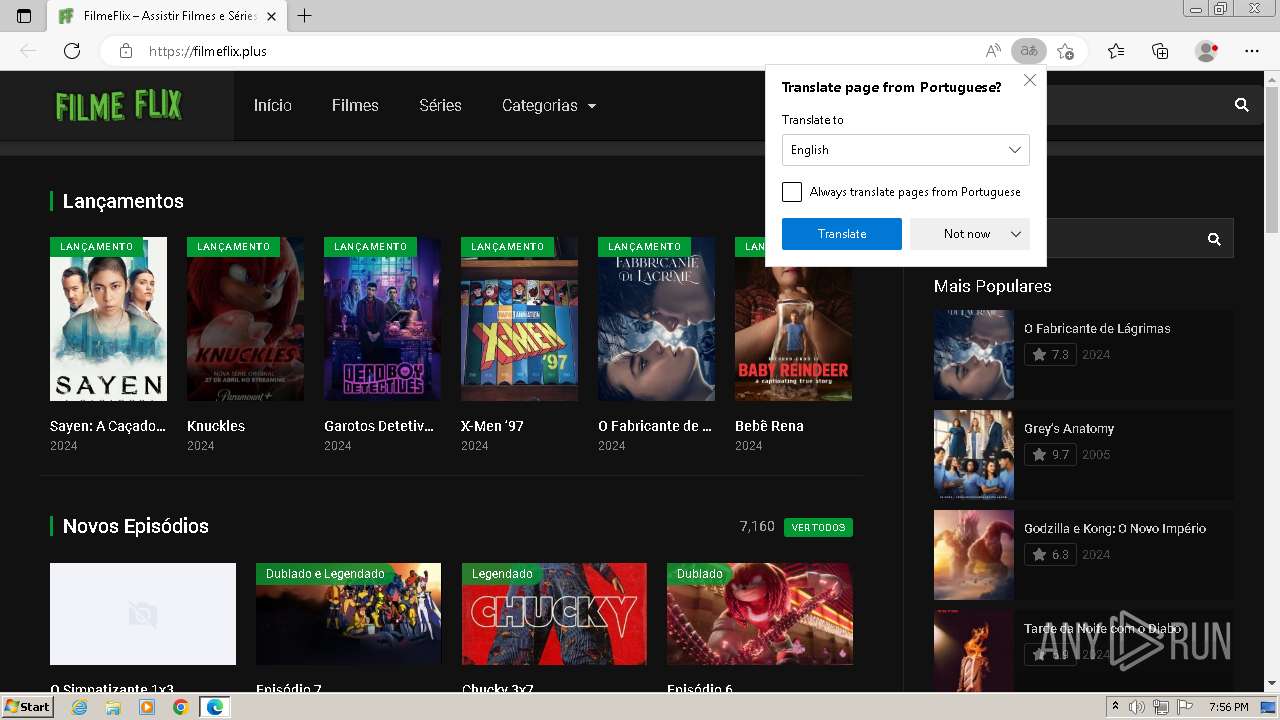The image size is (1280, 720).
Task: Open the Sayen movie poster
Action: coord(108,319)
